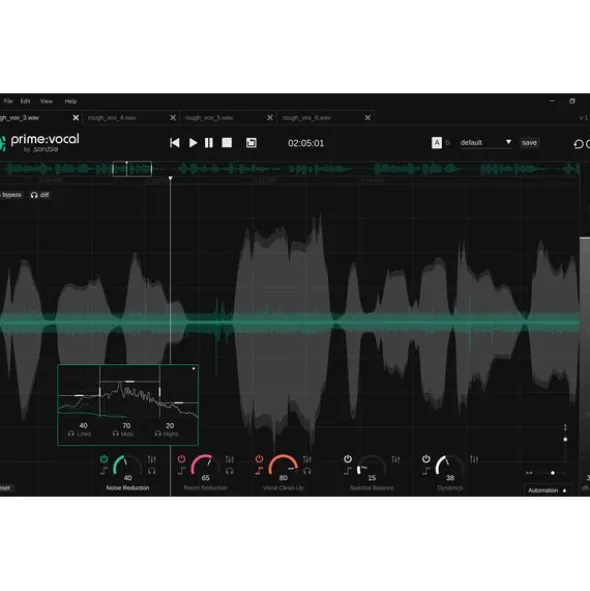Solo the Mids band headphone icon

point(116,434)
